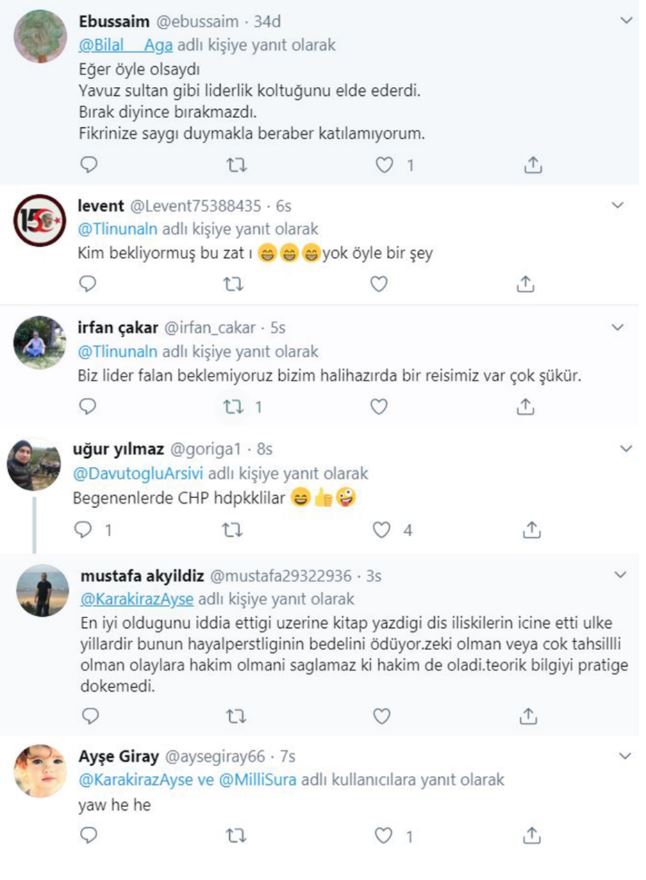Open dropdown arrow on mustafa akyildiz's tweet
The width and height of the screenshot is (646, 880).
tap(620, 576)
